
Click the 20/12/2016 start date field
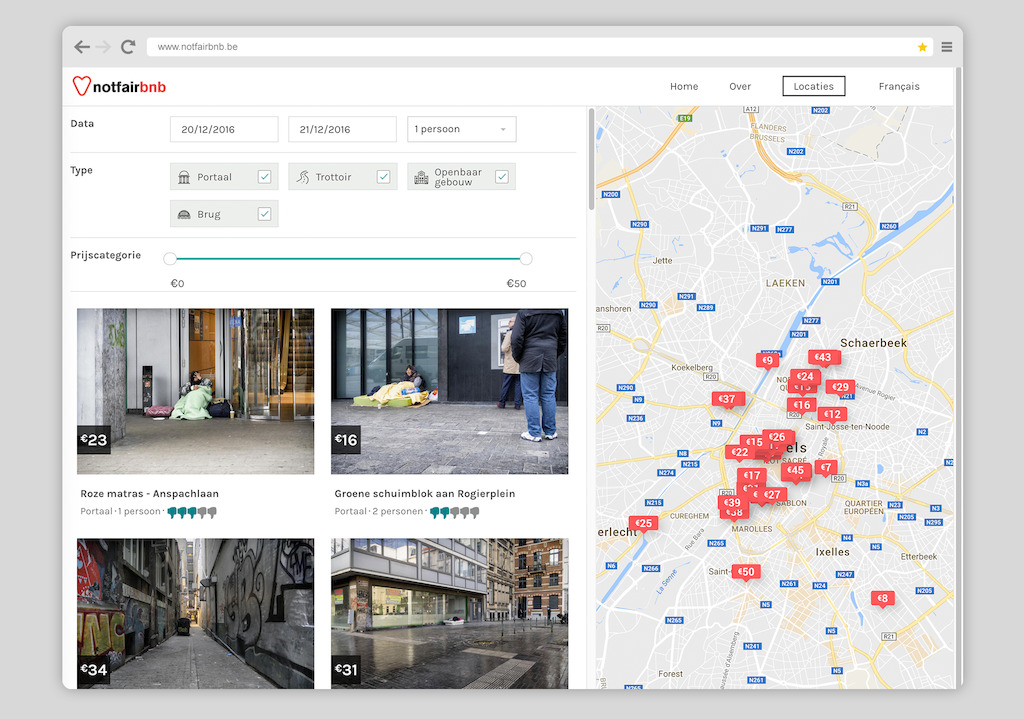tap(224, 129)
